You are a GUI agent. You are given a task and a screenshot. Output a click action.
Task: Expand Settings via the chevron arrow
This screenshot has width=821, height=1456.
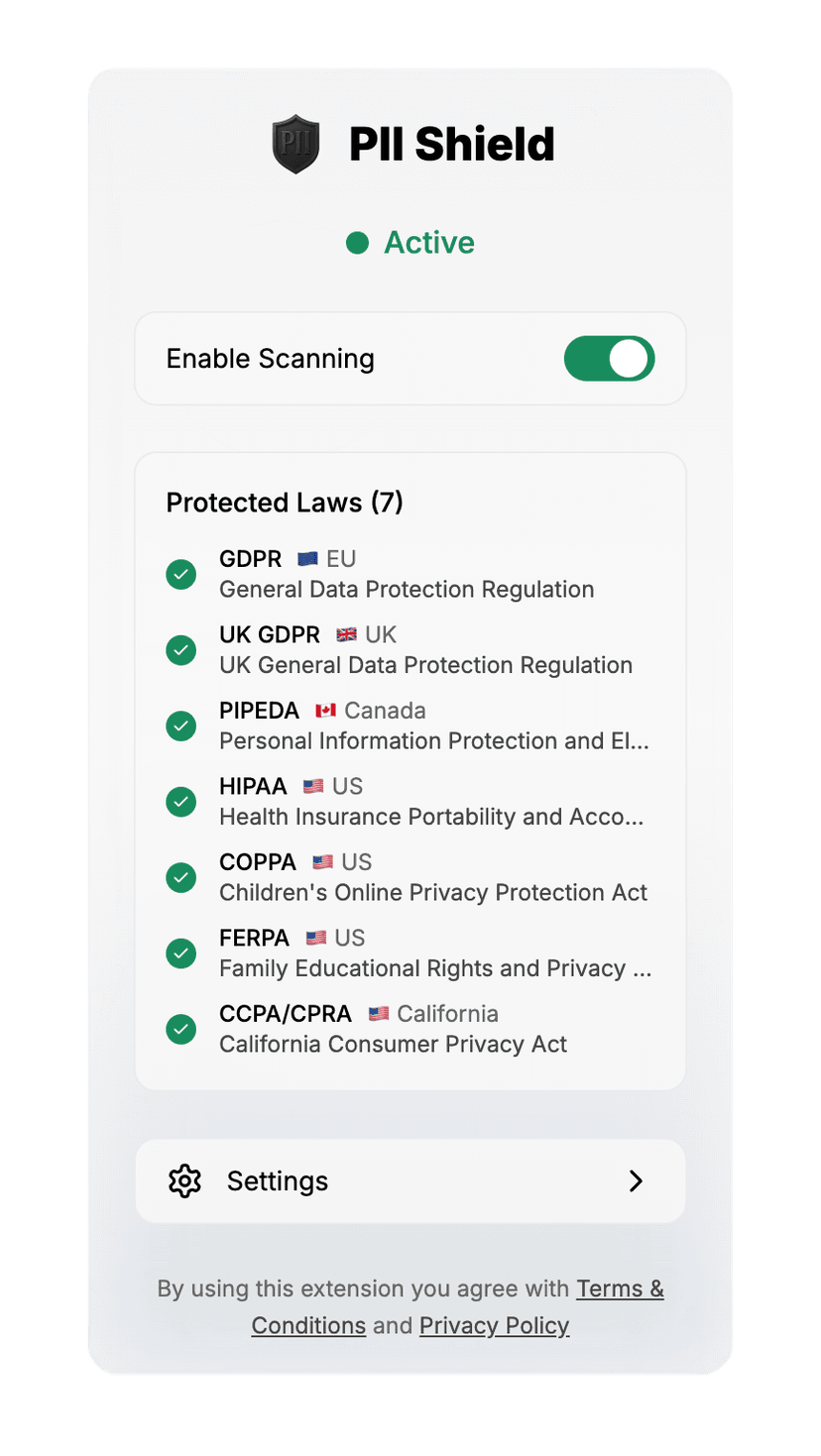[636, 1180]
